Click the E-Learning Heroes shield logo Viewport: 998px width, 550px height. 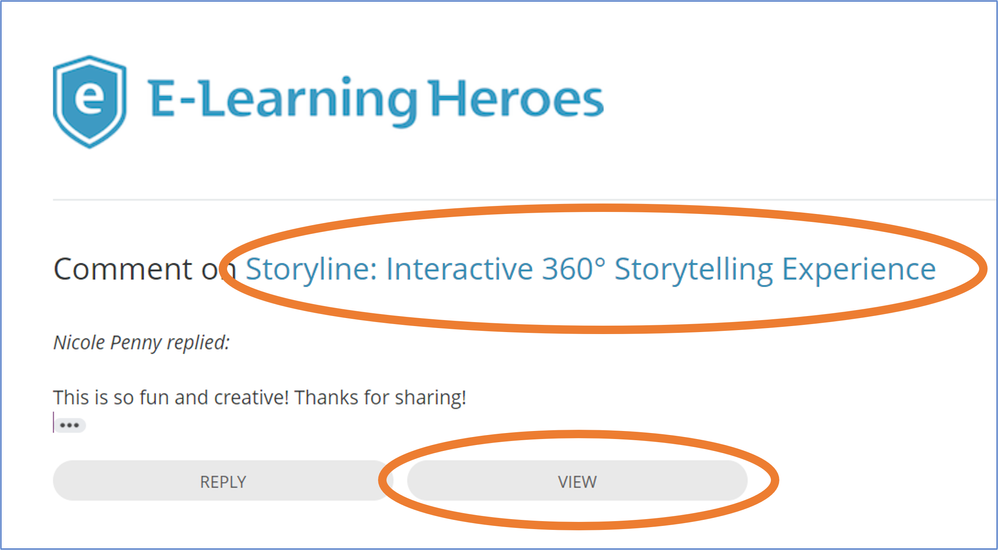89,101
